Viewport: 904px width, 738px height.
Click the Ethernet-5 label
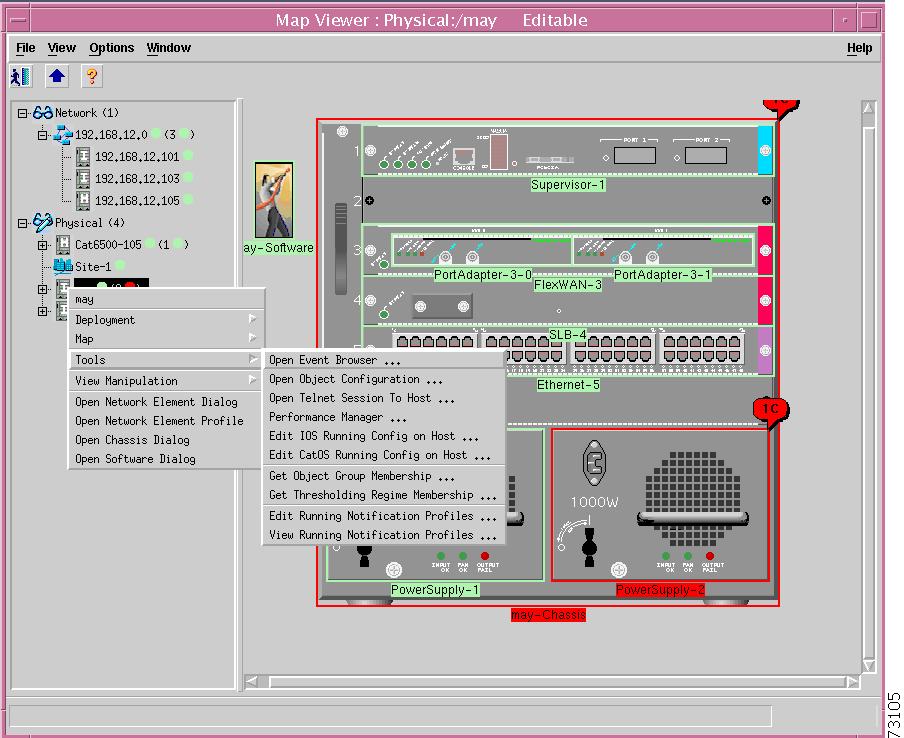[x=568, y=385]
